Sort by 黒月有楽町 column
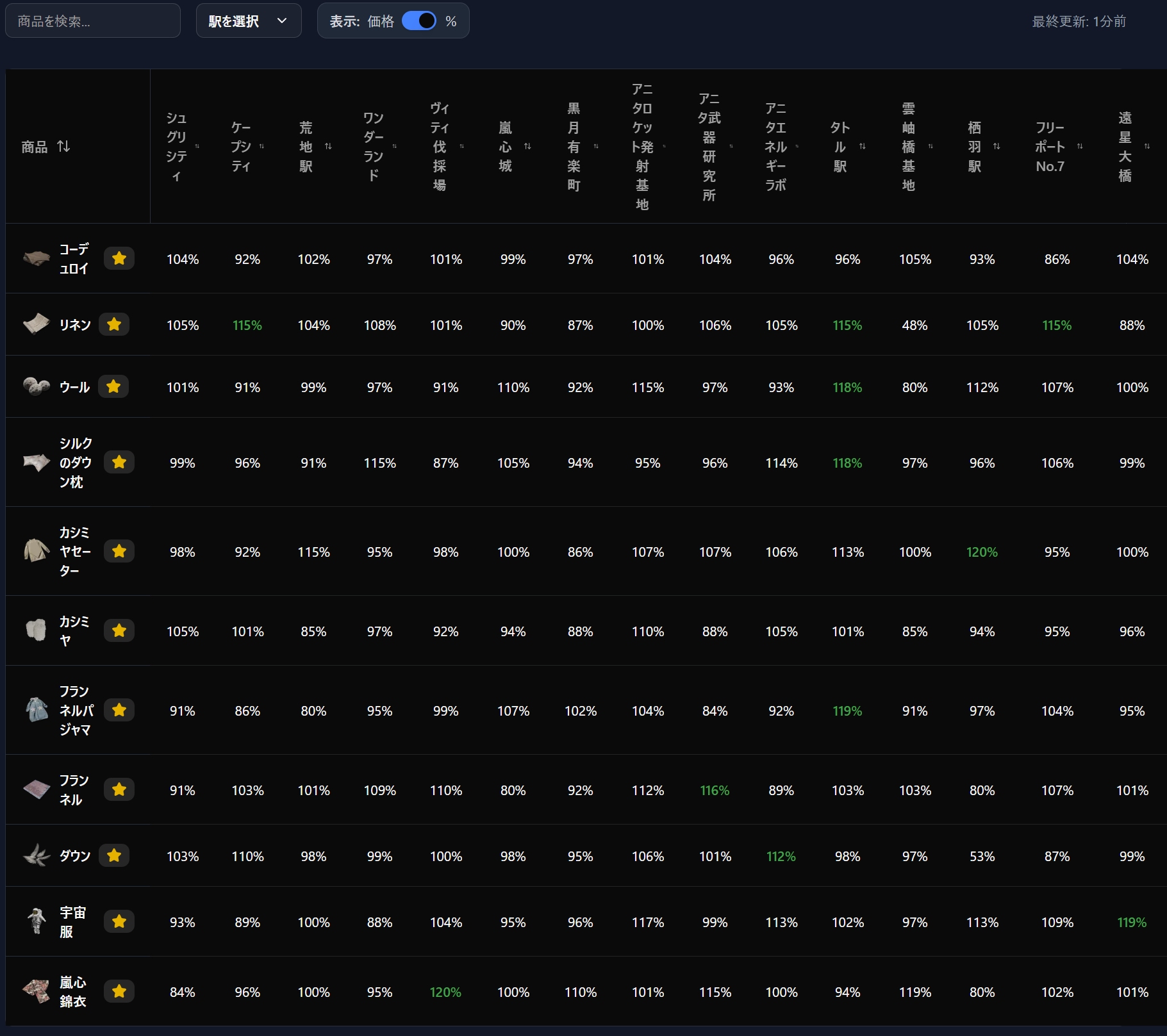Image resolution: width=1167 pixels, height=1036 pixels. tap(596, 147)
